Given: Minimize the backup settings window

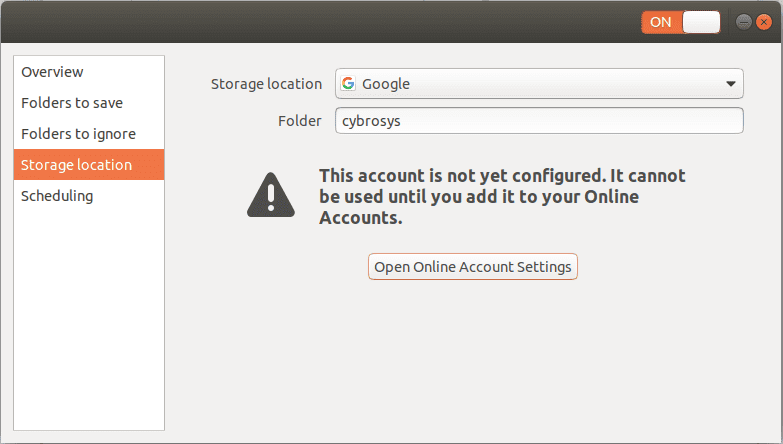Looking at the screenshot, I should pos(743,22).
